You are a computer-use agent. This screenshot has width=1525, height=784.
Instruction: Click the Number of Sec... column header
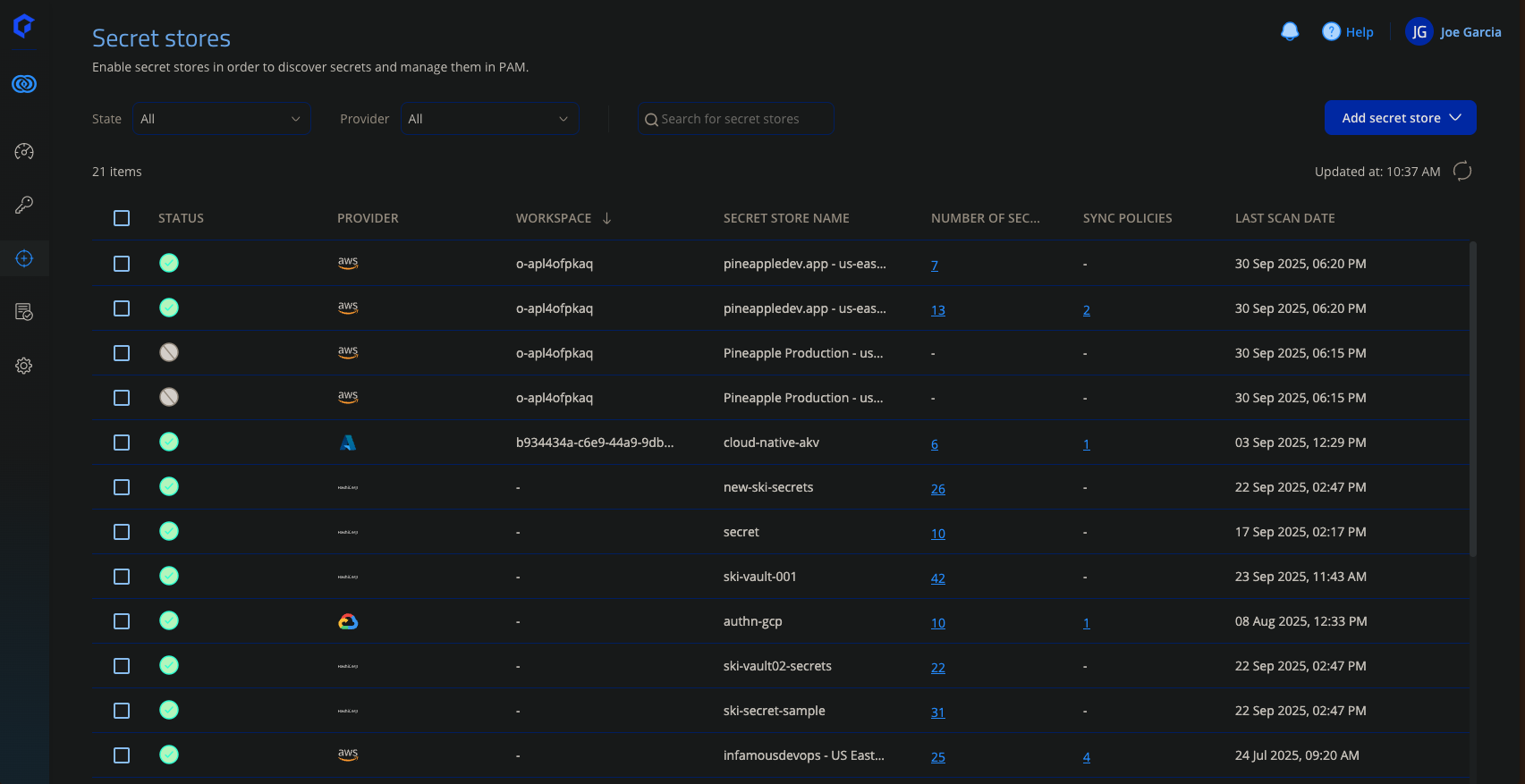pos(985,218)
